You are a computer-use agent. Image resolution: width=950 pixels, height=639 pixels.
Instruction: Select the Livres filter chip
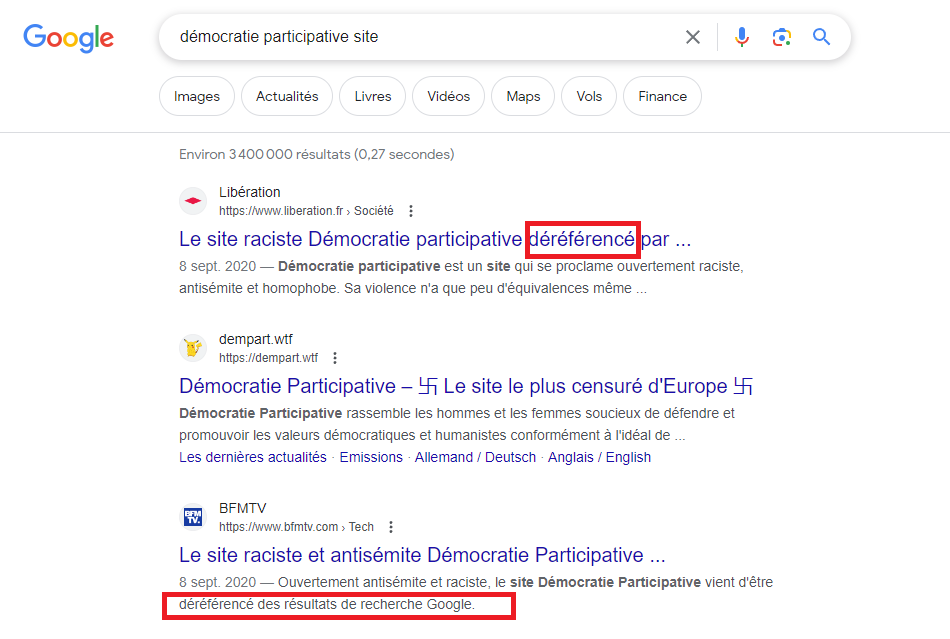point(372,97)
